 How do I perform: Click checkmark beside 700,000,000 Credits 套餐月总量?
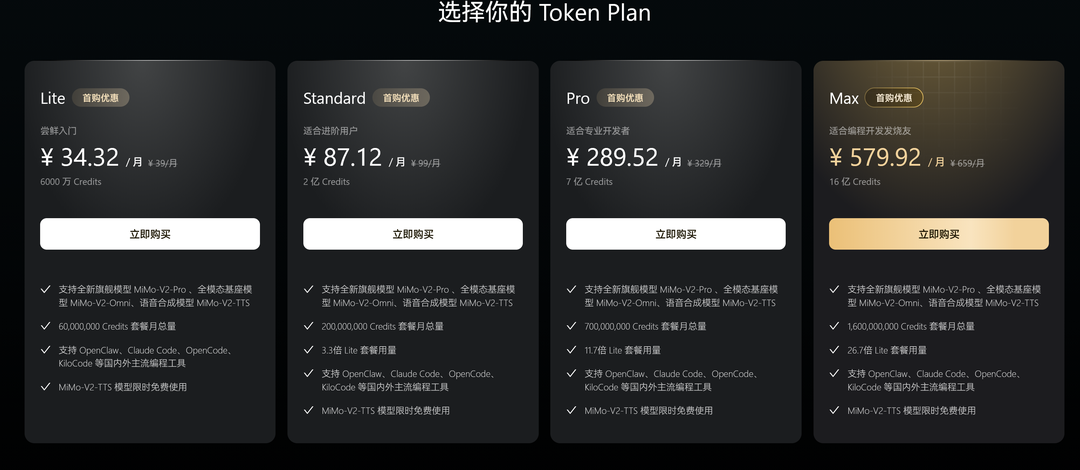[x=572, y=326]
